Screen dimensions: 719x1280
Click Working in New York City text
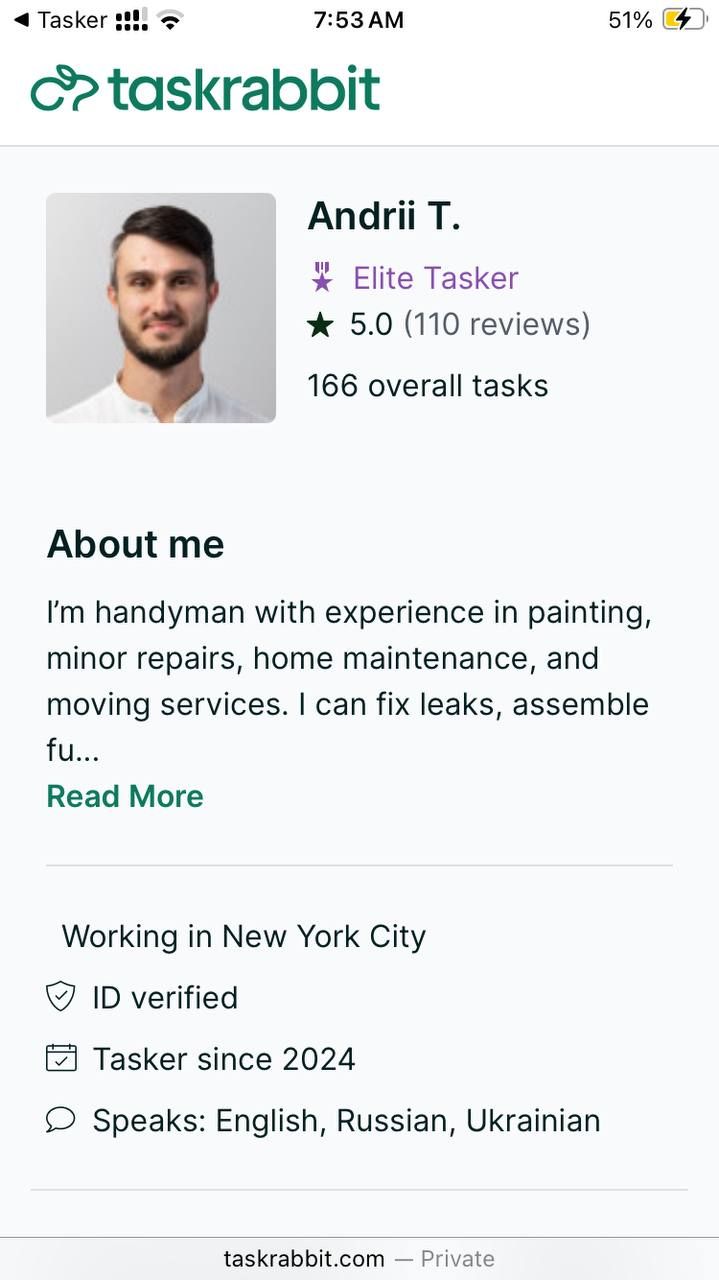pos(244,936)
